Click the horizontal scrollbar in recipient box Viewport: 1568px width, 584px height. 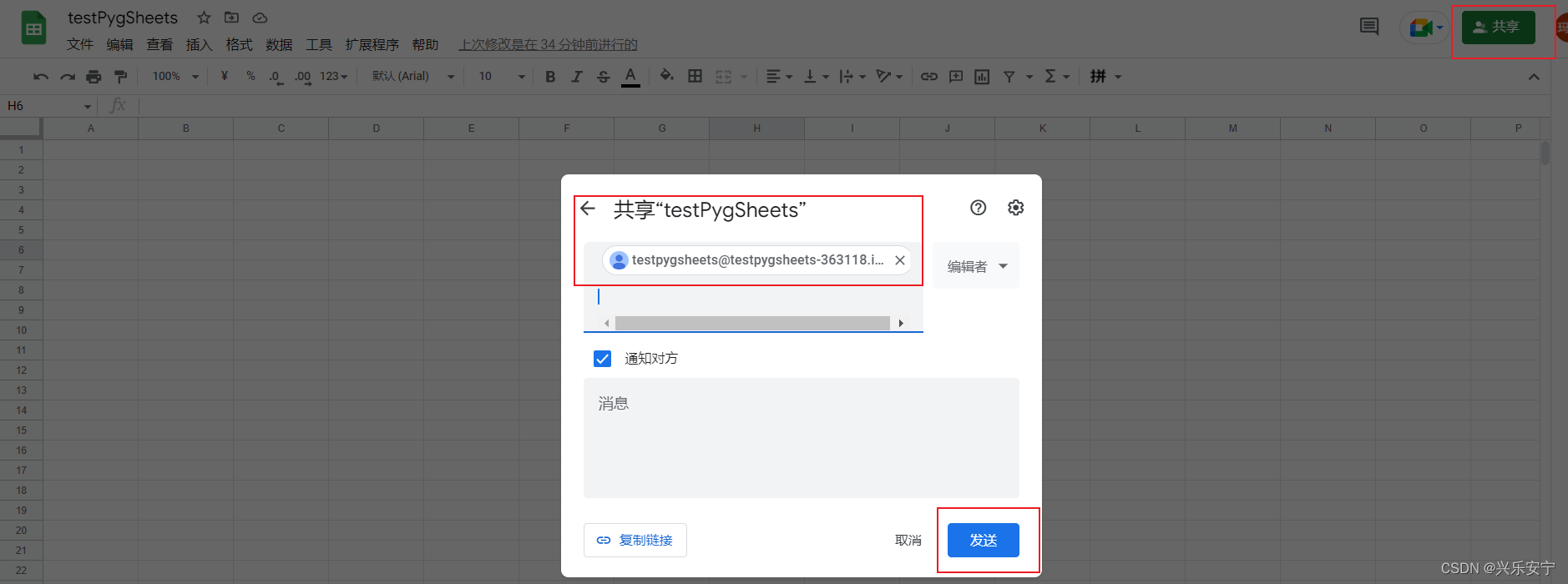tap(752, 323)
